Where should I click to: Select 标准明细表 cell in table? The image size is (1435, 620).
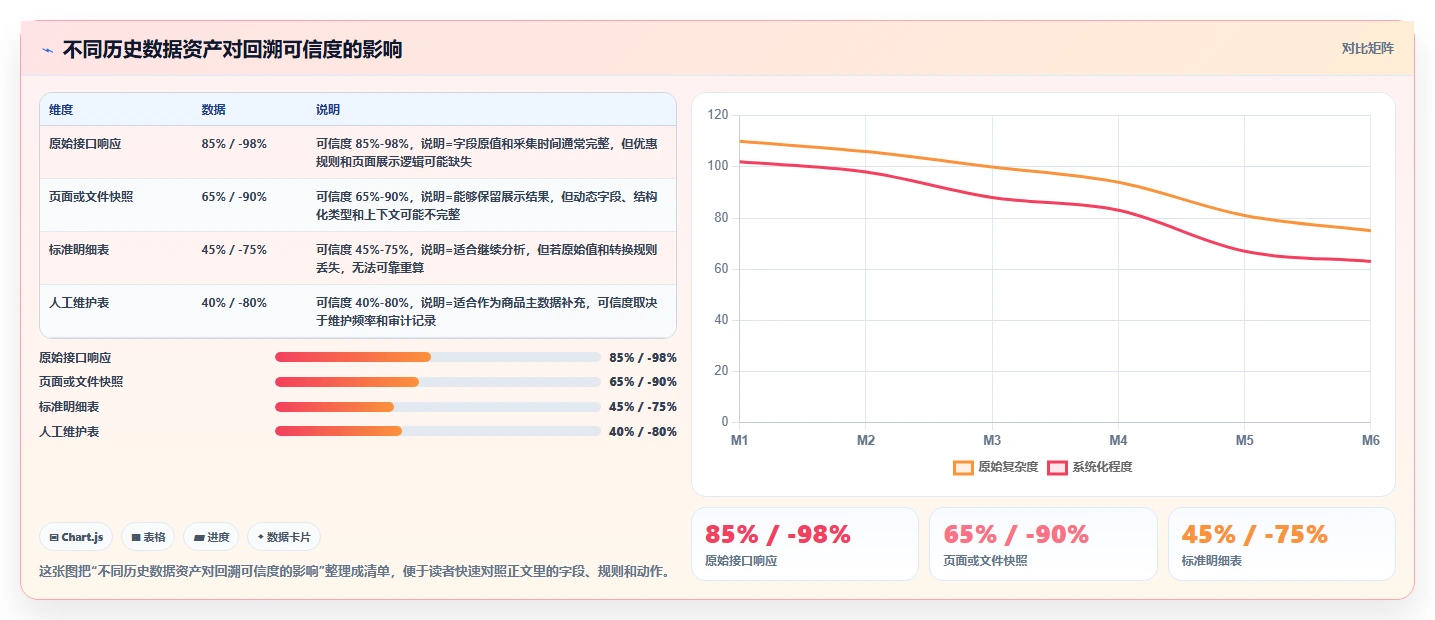tap(79, 249)
